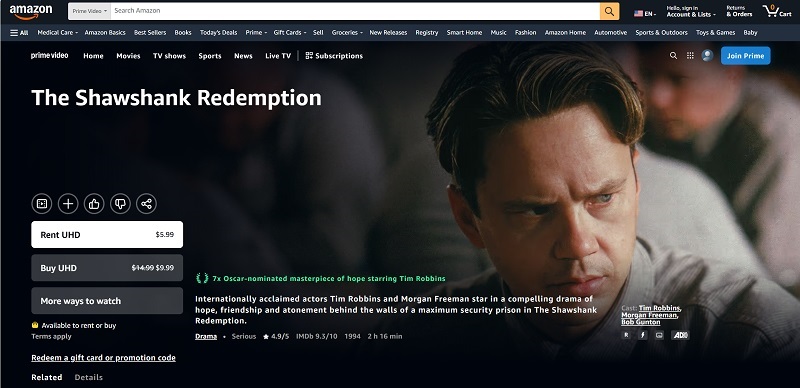800x388 pixels.
Task: Click the audio description AD badge
Action: point(680,335)
